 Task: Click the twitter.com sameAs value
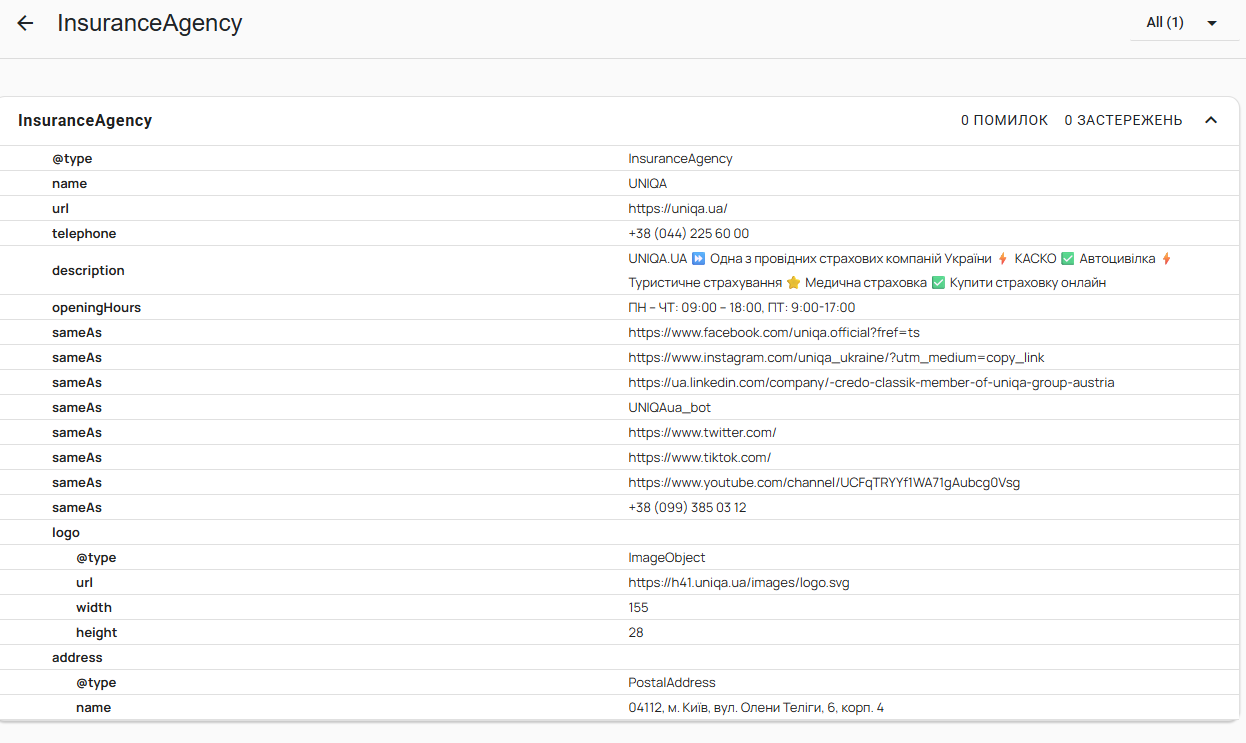coord(703,432)
